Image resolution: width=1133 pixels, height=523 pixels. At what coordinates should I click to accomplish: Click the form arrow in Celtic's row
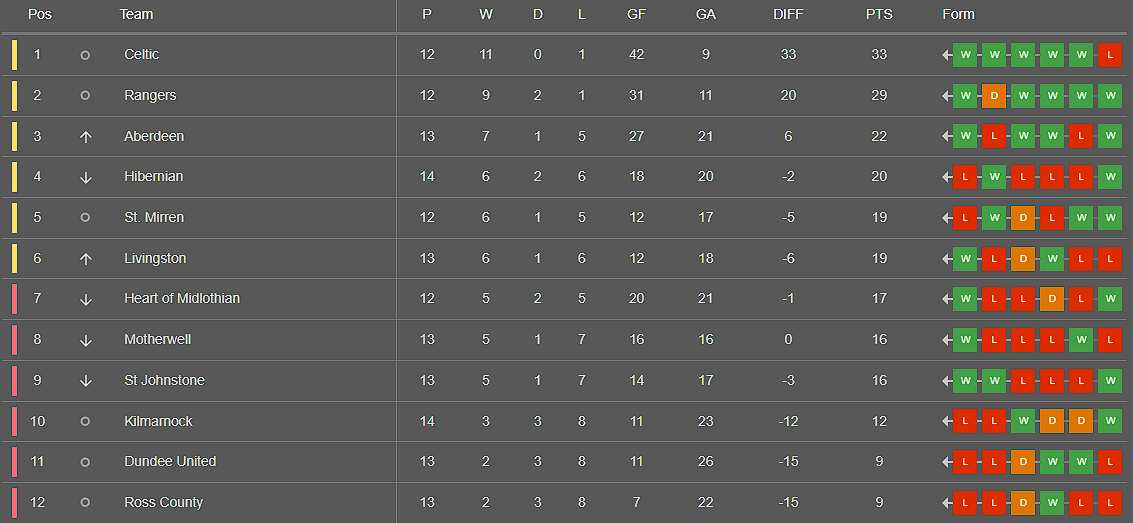[x=947, y=55]
